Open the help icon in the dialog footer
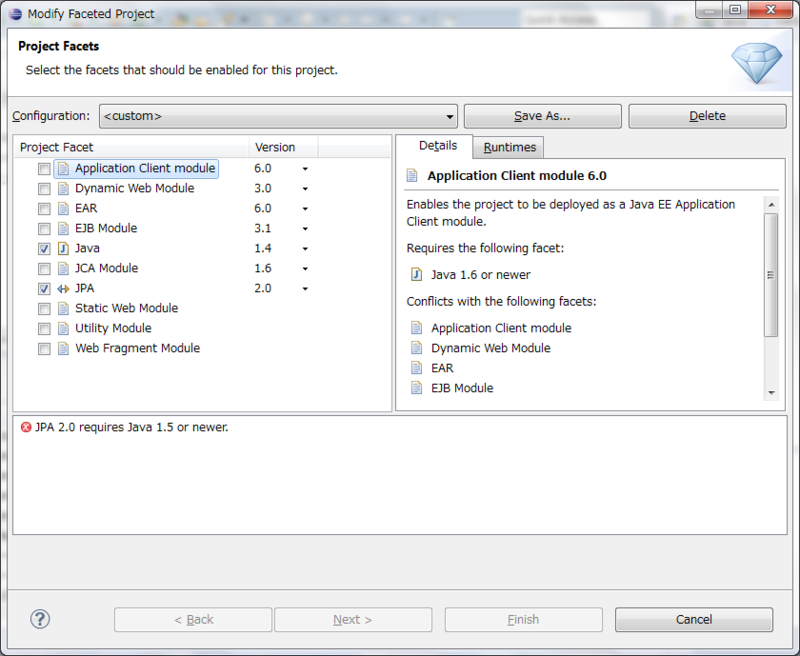Image resolution: width=800 pixels, height=656 pixels. (40, 619)
